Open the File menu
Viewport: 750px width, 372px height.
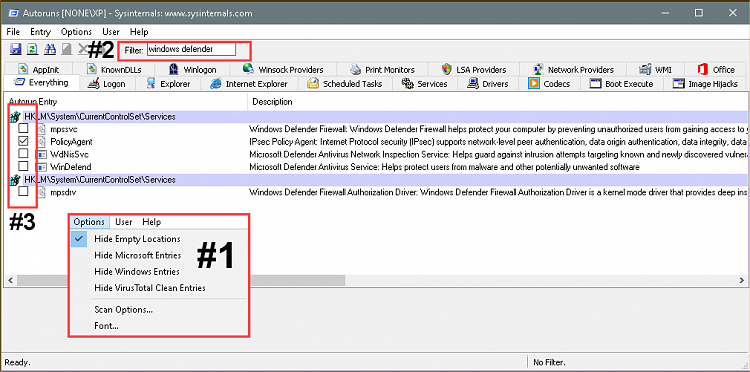coord(13,32)
